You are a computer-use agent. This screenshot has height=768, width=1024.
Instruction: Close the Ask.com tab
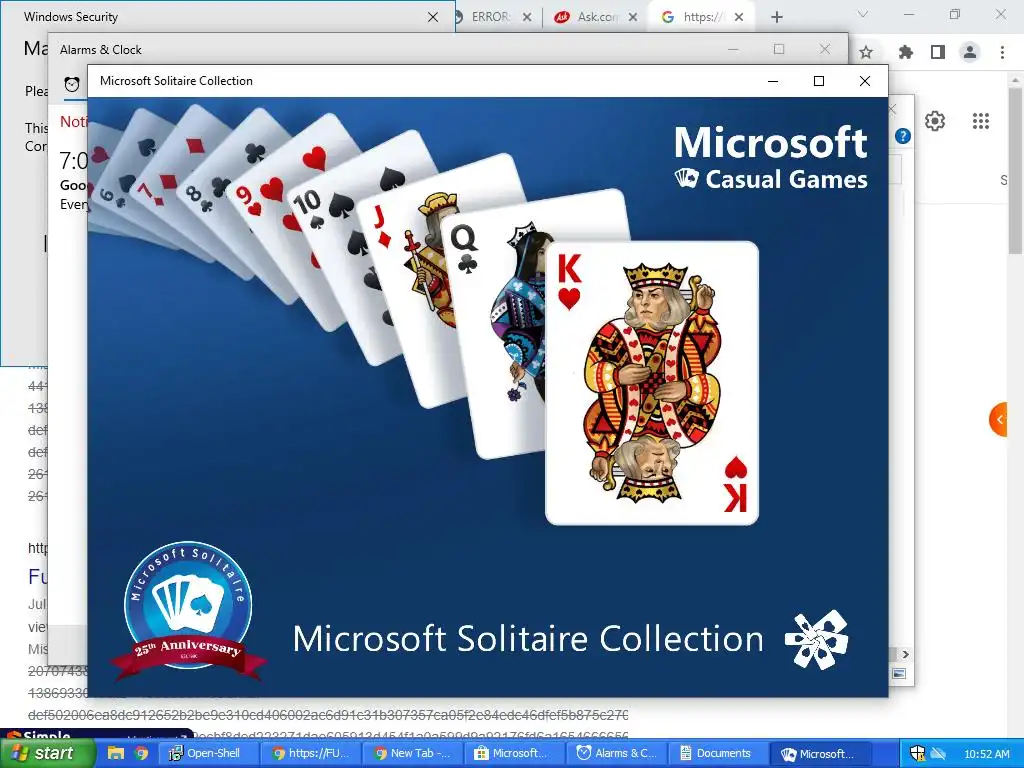(x=633, y=17)
